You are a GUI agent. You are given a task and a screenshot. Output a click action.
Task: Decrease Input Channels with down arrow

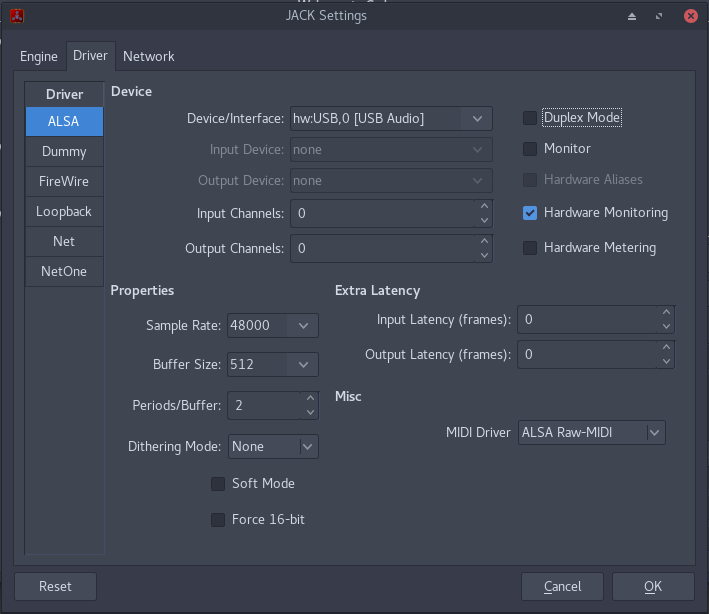[x=484, y=220]
